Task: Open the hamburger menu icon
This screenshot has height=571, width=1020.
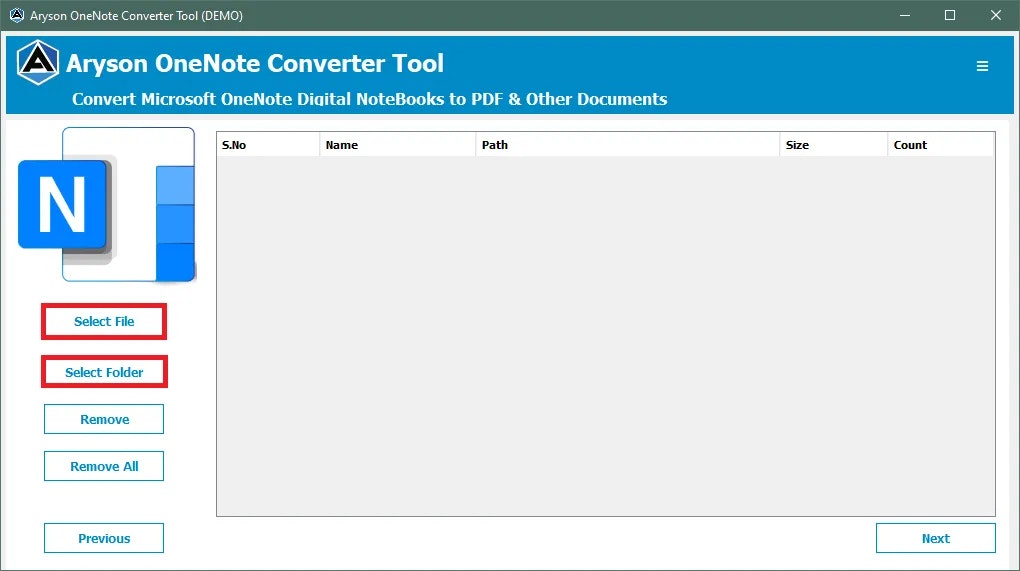Action: point(982,66)
